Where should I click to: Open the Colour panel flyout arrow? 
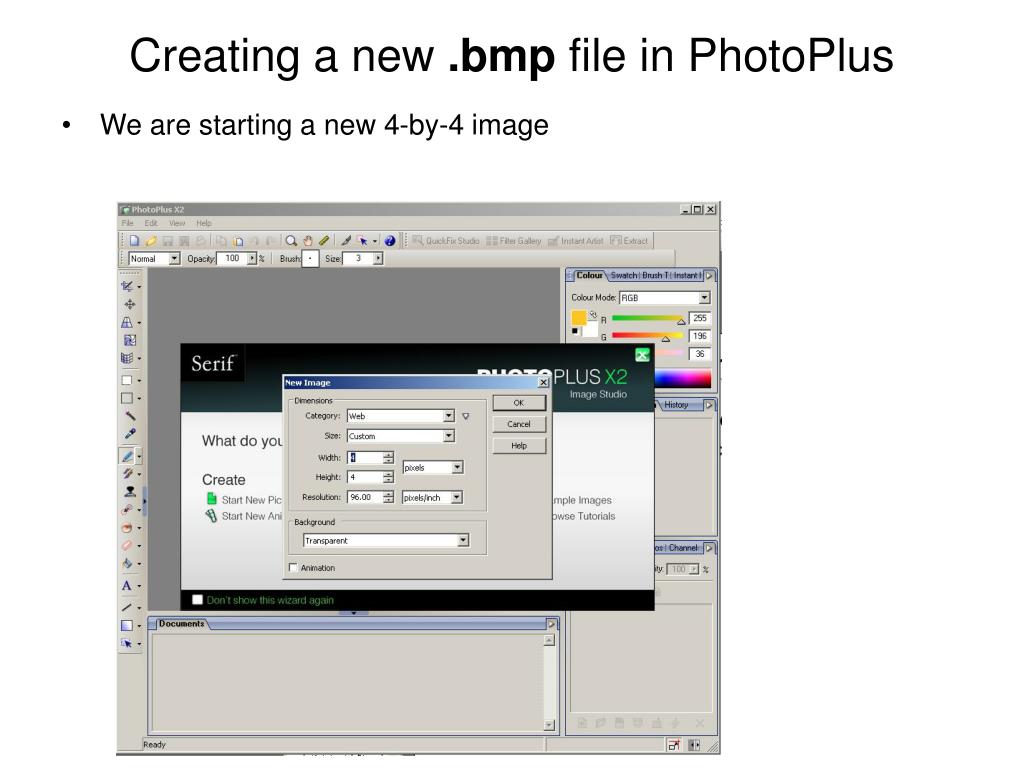[x=709, y=276]
